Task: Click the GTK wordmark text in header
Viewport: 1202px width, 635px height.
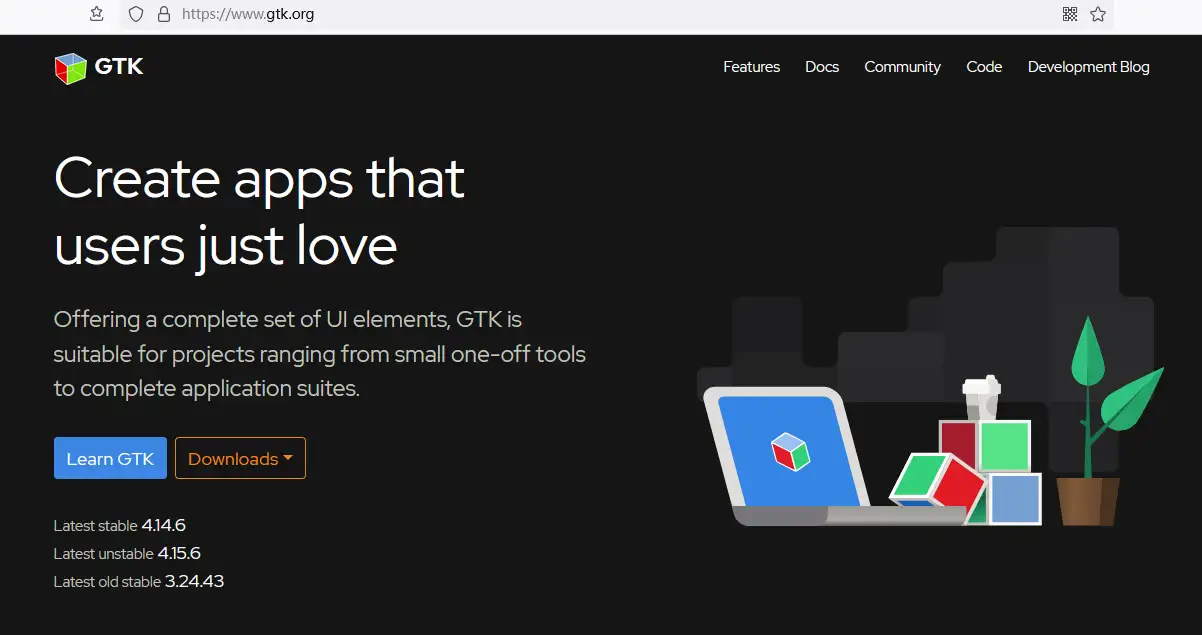Action: tap(119, 67)
